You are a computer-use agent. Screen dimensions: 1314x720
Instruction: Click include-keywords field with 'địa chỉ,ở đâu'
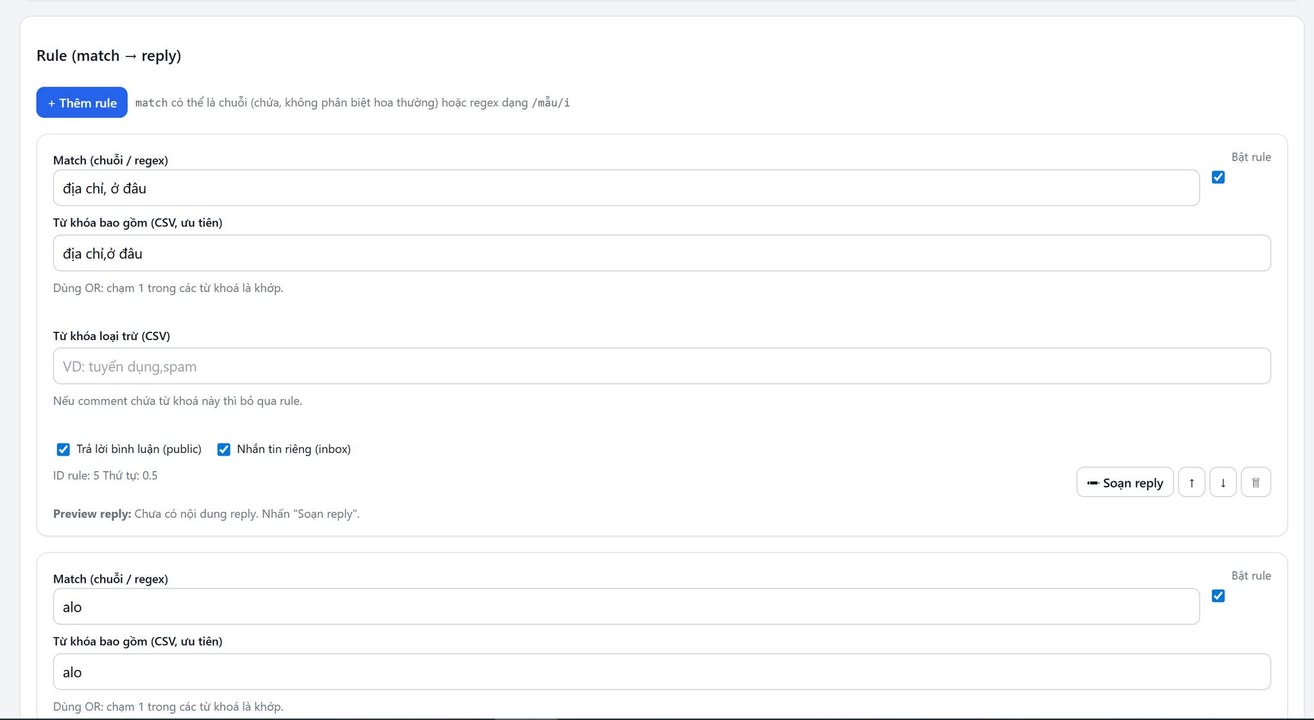click(661, 253)
